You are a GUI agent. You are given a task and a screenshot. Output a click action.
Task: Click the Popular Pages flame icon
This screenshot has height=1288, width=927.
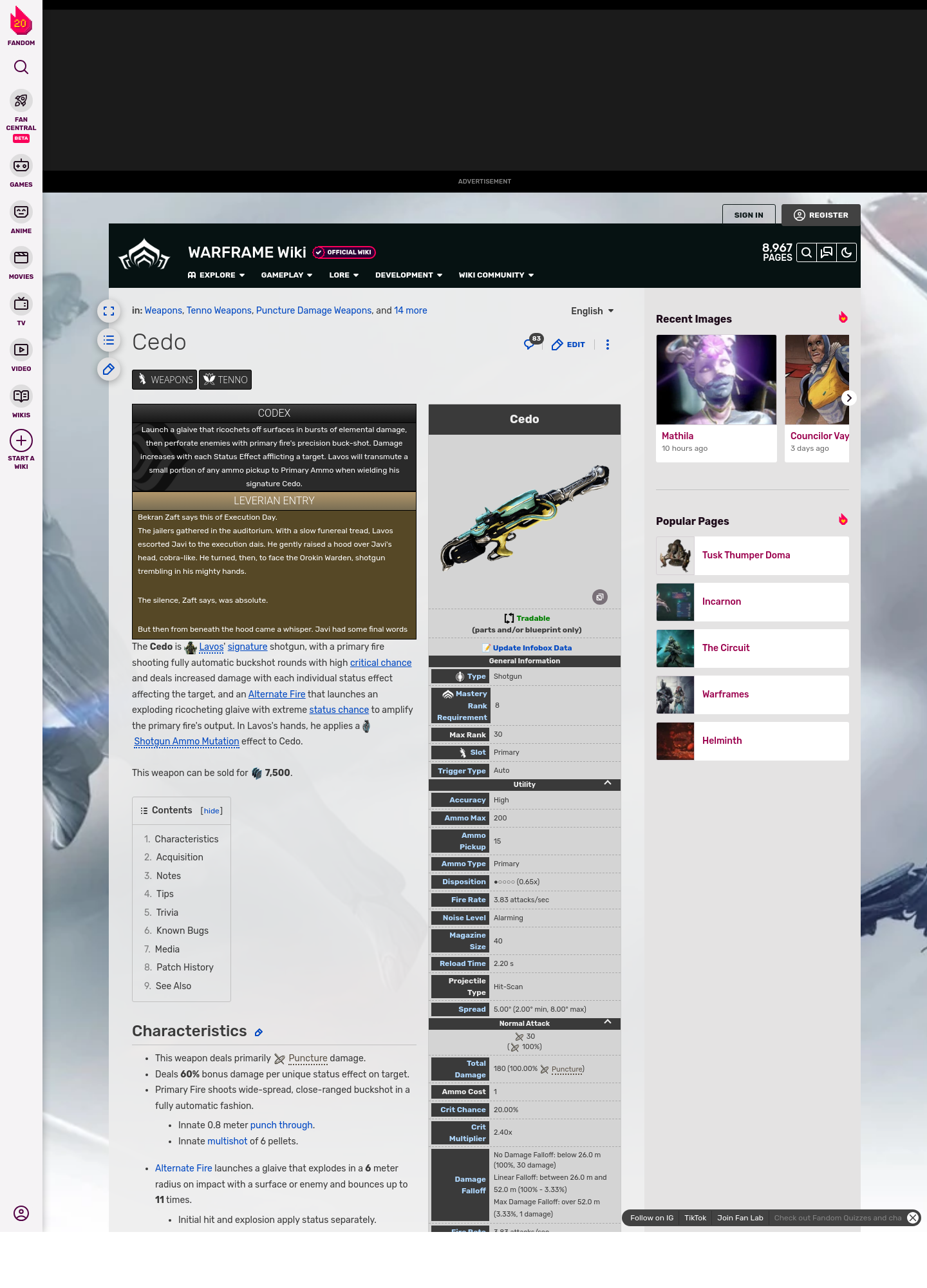[843, 520]
